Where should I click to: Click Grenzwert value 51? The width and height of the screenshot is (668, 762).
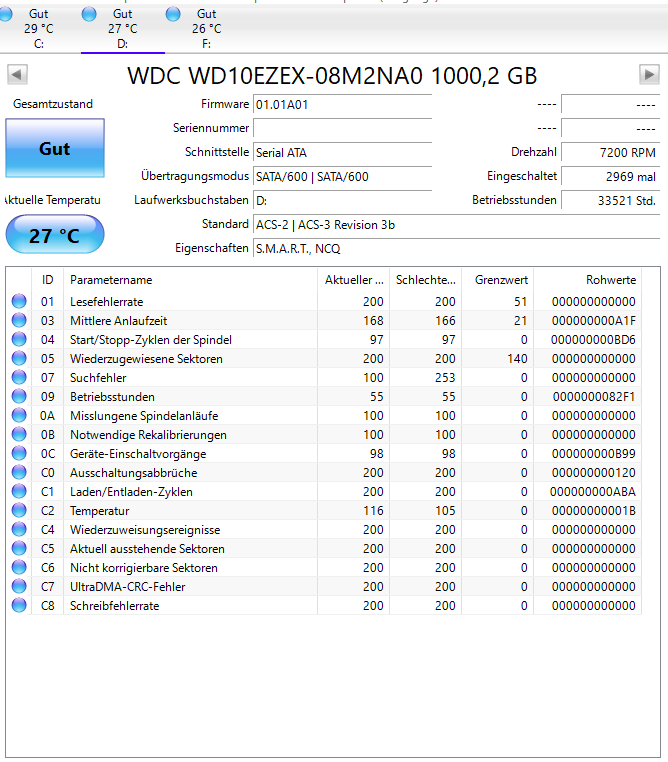pyautogui.click(x=521, y=302)
